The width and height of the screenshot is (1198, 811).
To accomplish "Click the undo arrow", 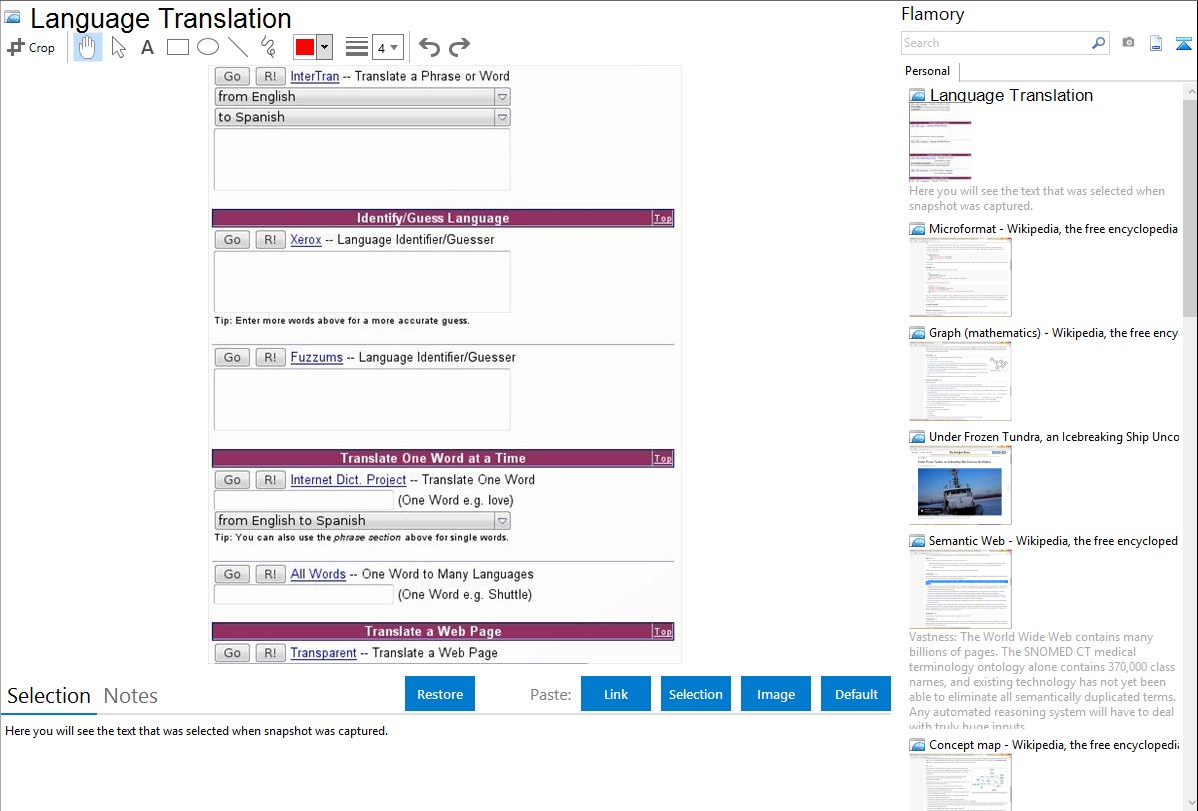I will point(429,47).
